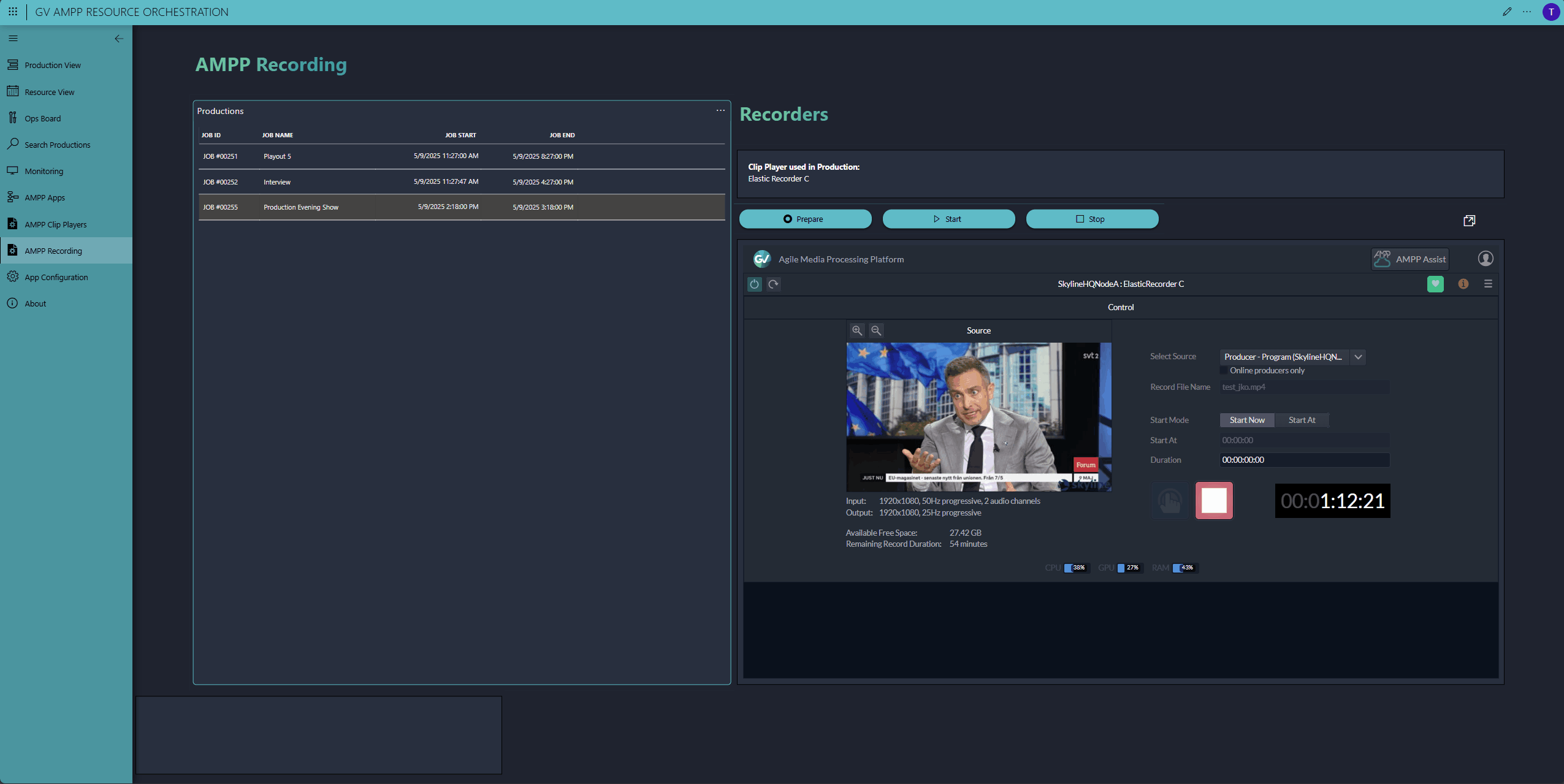Click the Prepare button

coord(805,219)
